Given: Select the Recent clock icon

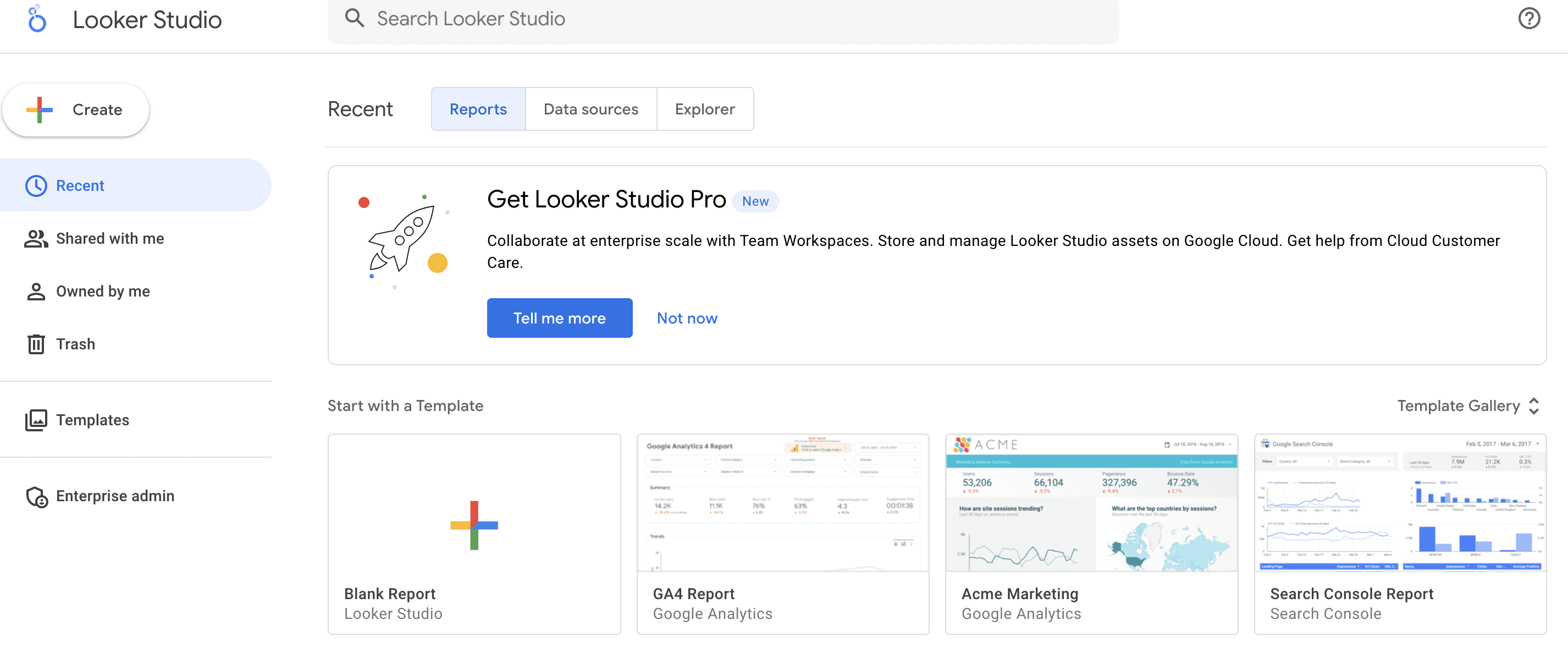Looking at the screenshot, I should (x=36, y=186).
